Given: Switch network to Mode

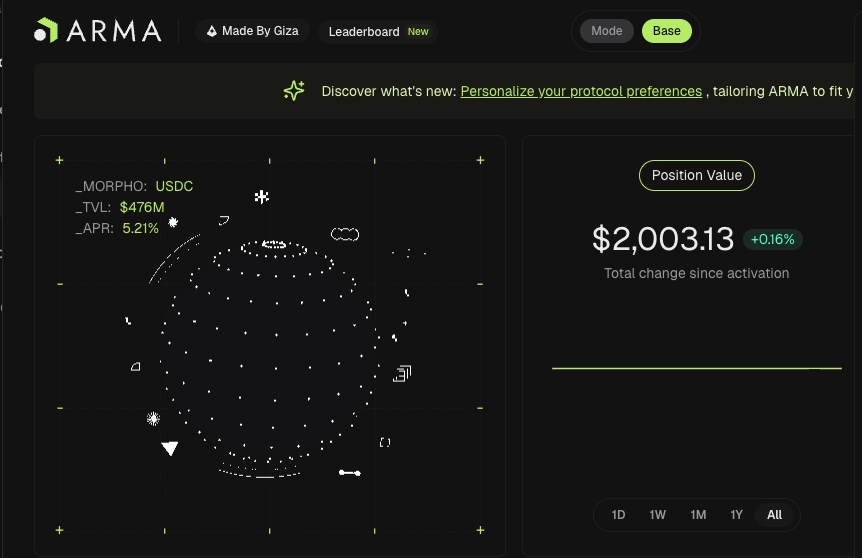Looking at the screenshot, I should pyautogui.click(x=606, y=31).
